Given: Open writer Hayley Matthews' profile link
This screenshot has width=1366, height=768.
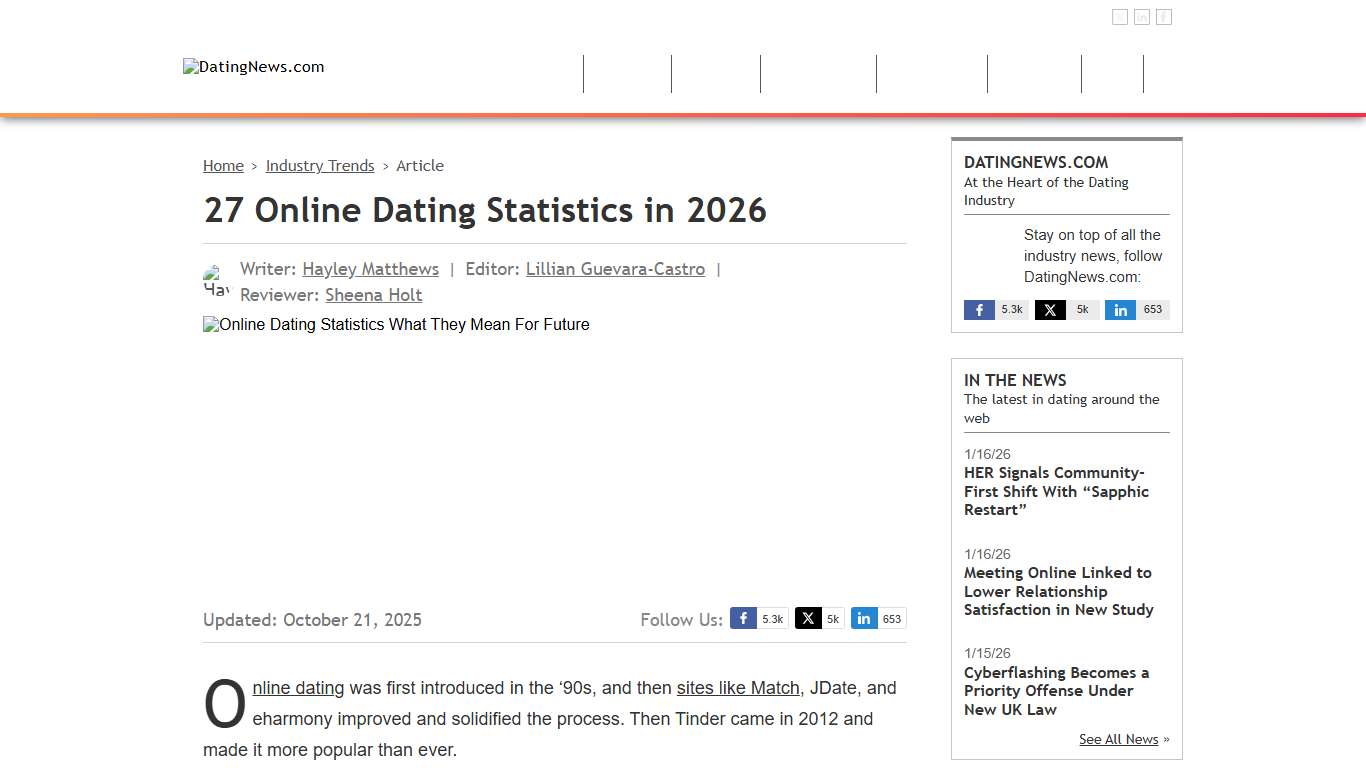Looking at the screenshot, I should click(370, 268).
